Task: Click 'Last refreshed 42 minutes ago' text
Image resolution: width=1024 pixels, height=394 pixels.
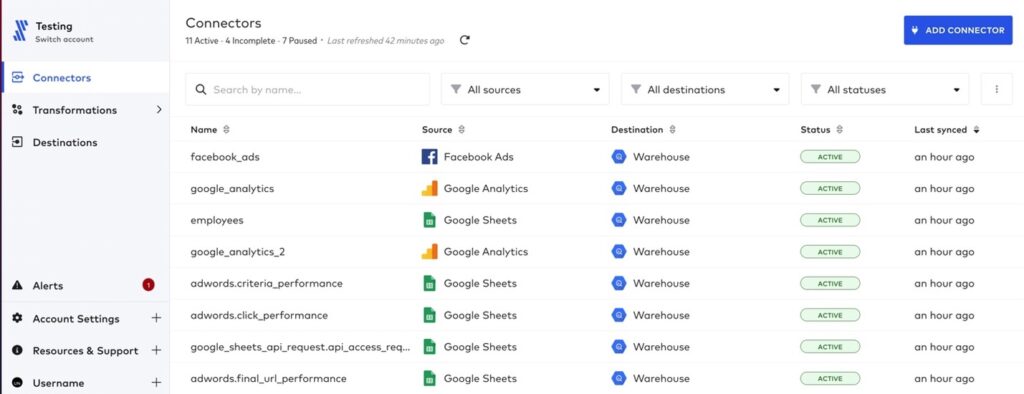Action: pyautogui.click(x=385, y=41)
